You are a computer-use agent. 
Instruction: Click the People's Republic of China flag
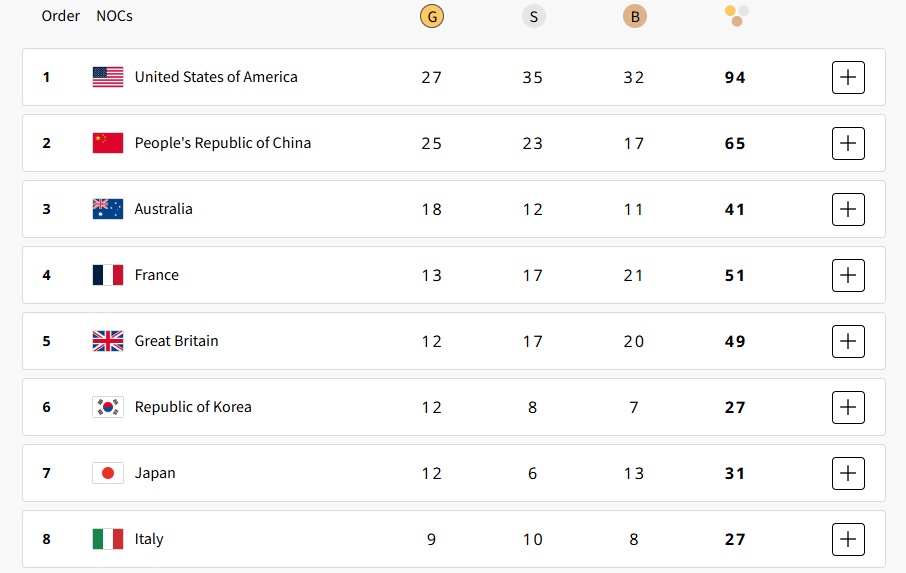coord(108,143)
